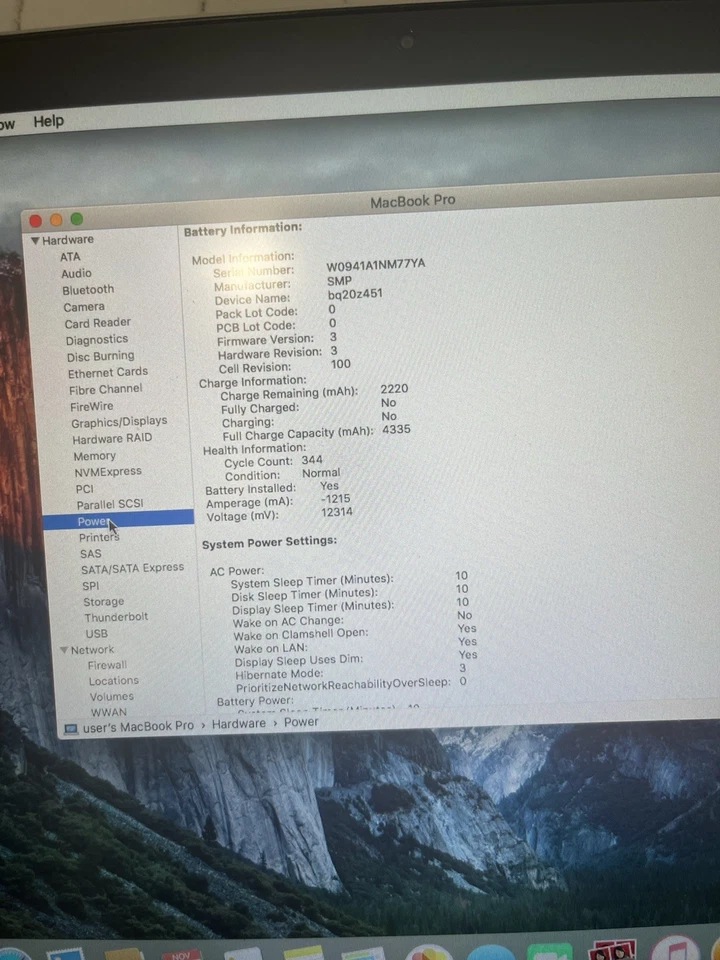
Task: Open iTunes music note icon in dock
Action: tap(675, 949)
